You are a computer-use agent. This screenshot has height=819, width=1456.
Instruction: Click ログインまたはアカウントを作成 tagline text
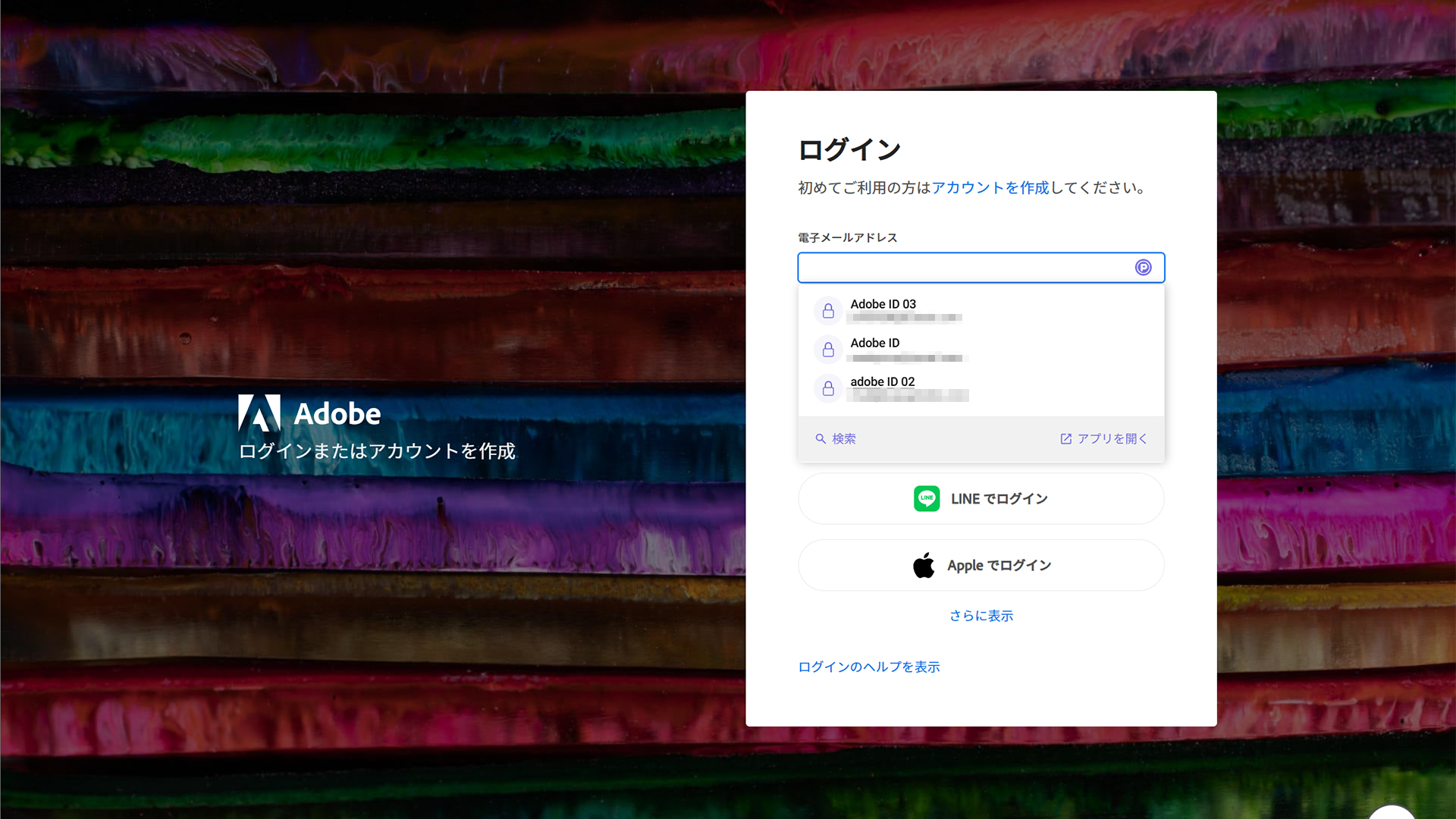coord(377,451)
